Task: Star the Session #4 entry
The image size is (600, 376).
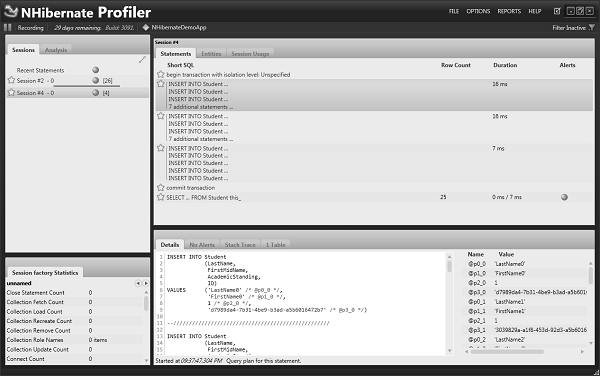Action: coord(11,93)
